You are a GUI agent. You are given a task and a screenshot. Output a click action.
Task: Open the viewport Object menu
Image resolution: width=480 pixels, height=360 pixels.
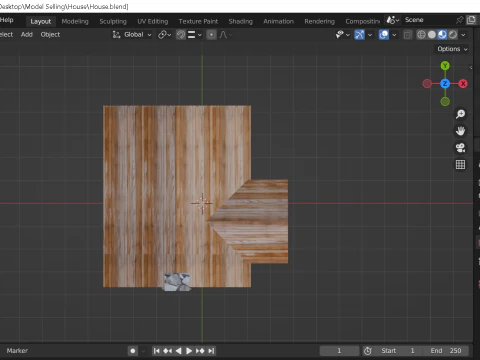coord(50,34)
